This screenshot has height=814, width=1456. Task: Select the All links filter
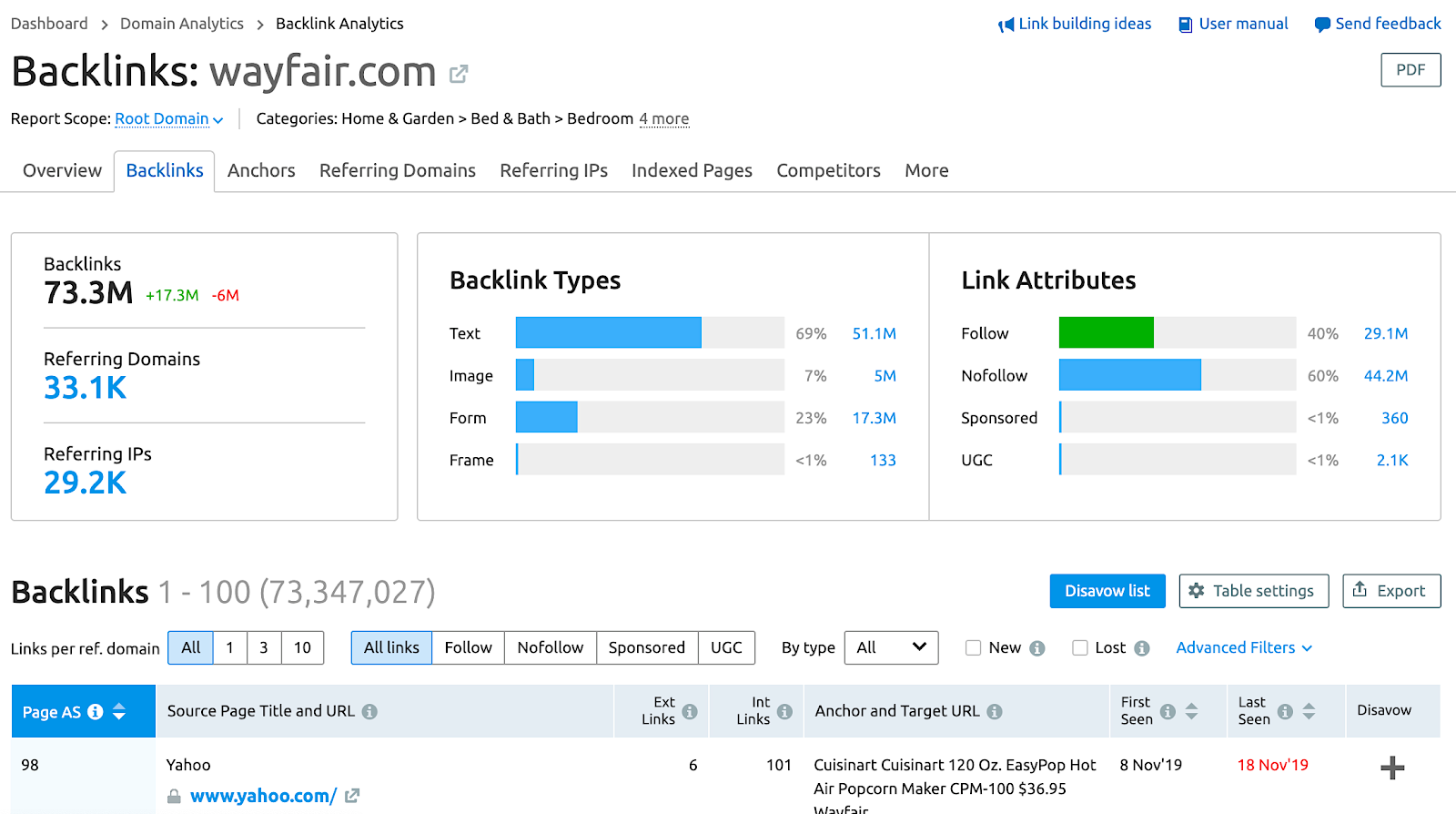391,647
